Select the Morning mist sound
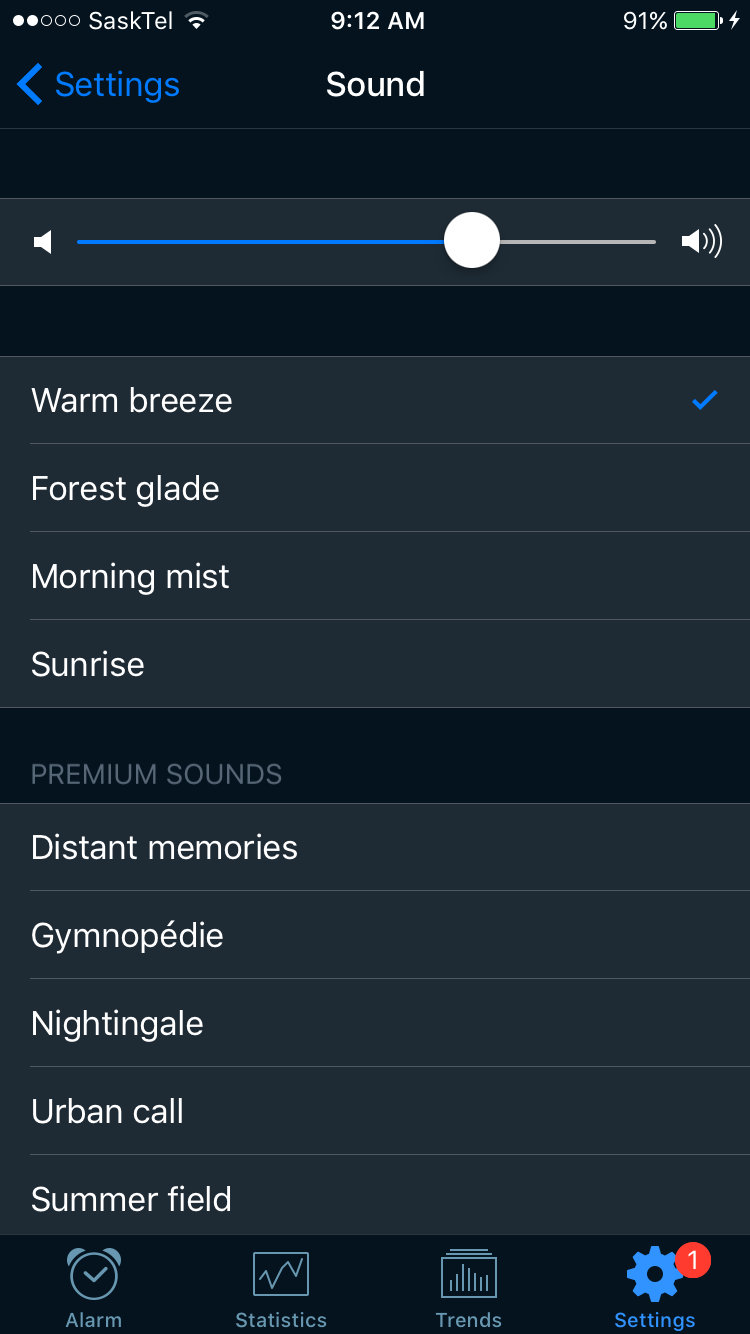 (375, 576)
